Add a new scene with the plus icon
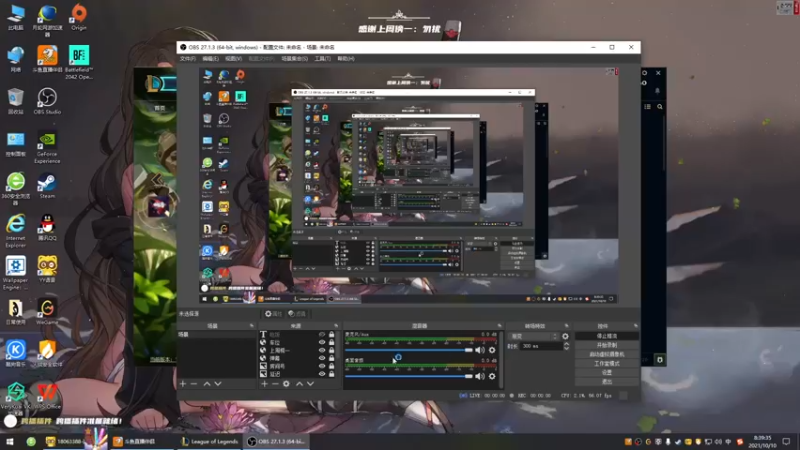The width and height of the screenshot is (800, 450). pyautogui.click(x=183, y=384)
